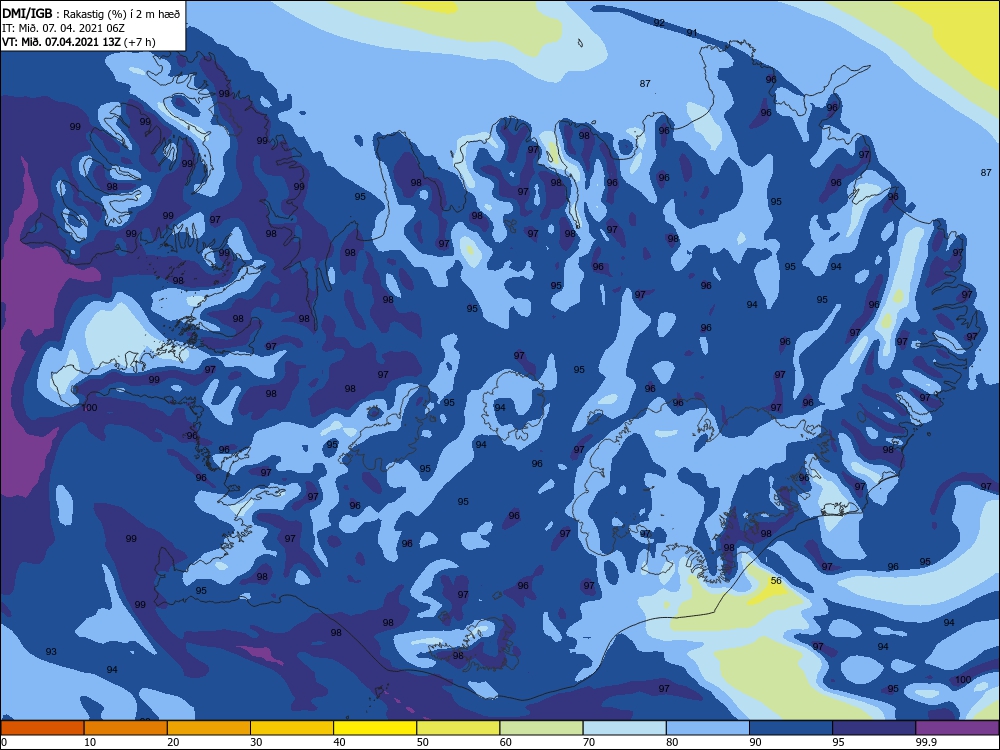Select the '90' legend tick label

point(755,742)
